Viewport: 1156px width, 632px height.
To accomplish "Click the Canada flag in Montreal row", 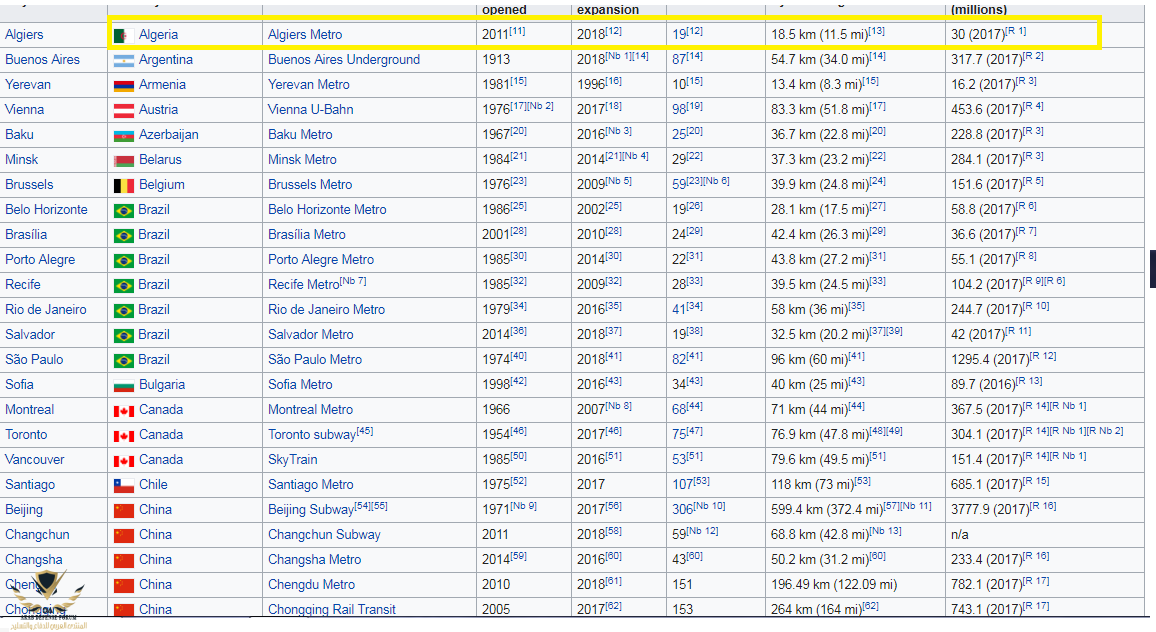I will click(x=123, y=411).
